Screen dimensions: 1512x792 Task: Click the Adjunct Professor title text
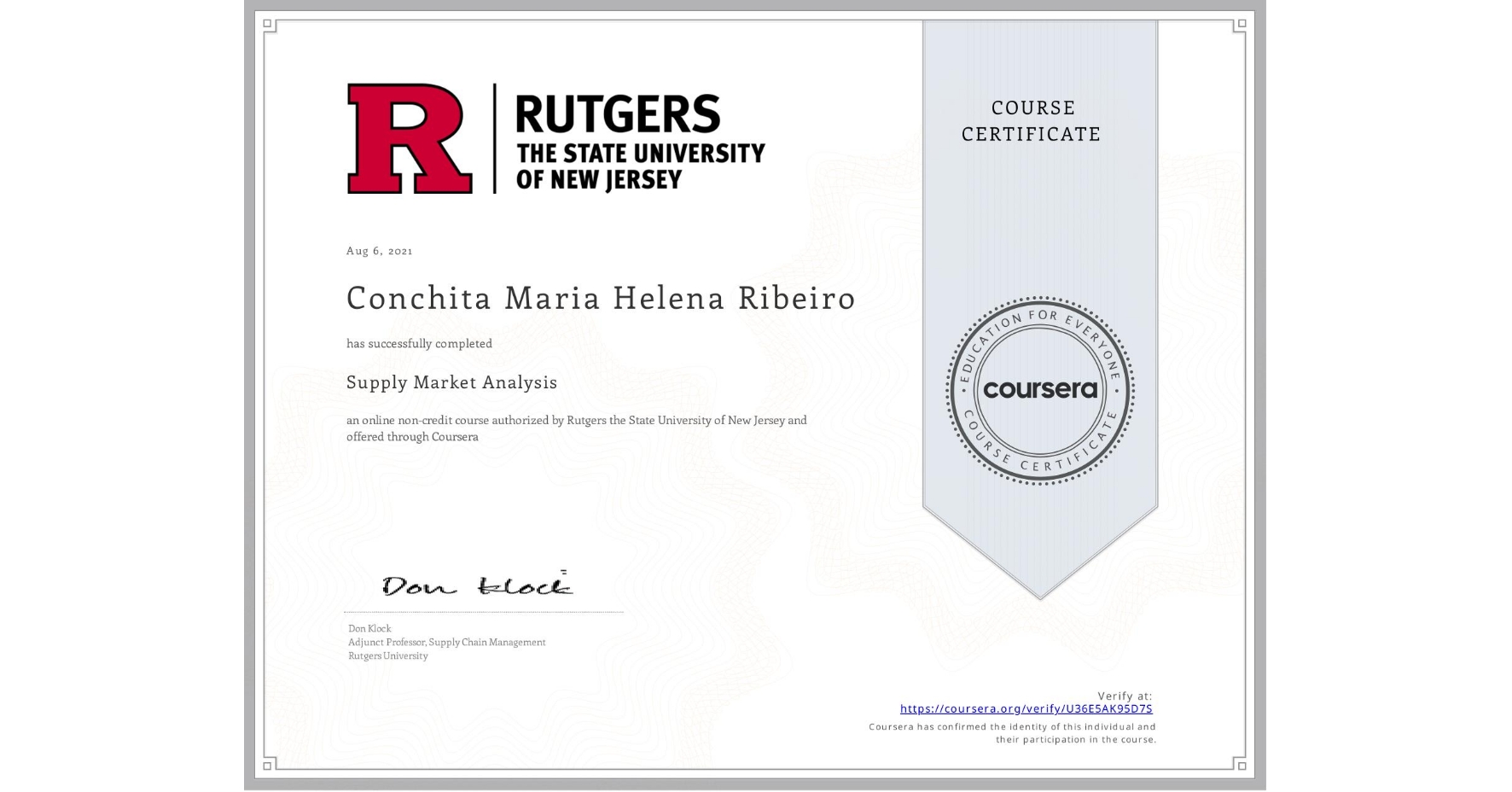[x=446, y=641]
